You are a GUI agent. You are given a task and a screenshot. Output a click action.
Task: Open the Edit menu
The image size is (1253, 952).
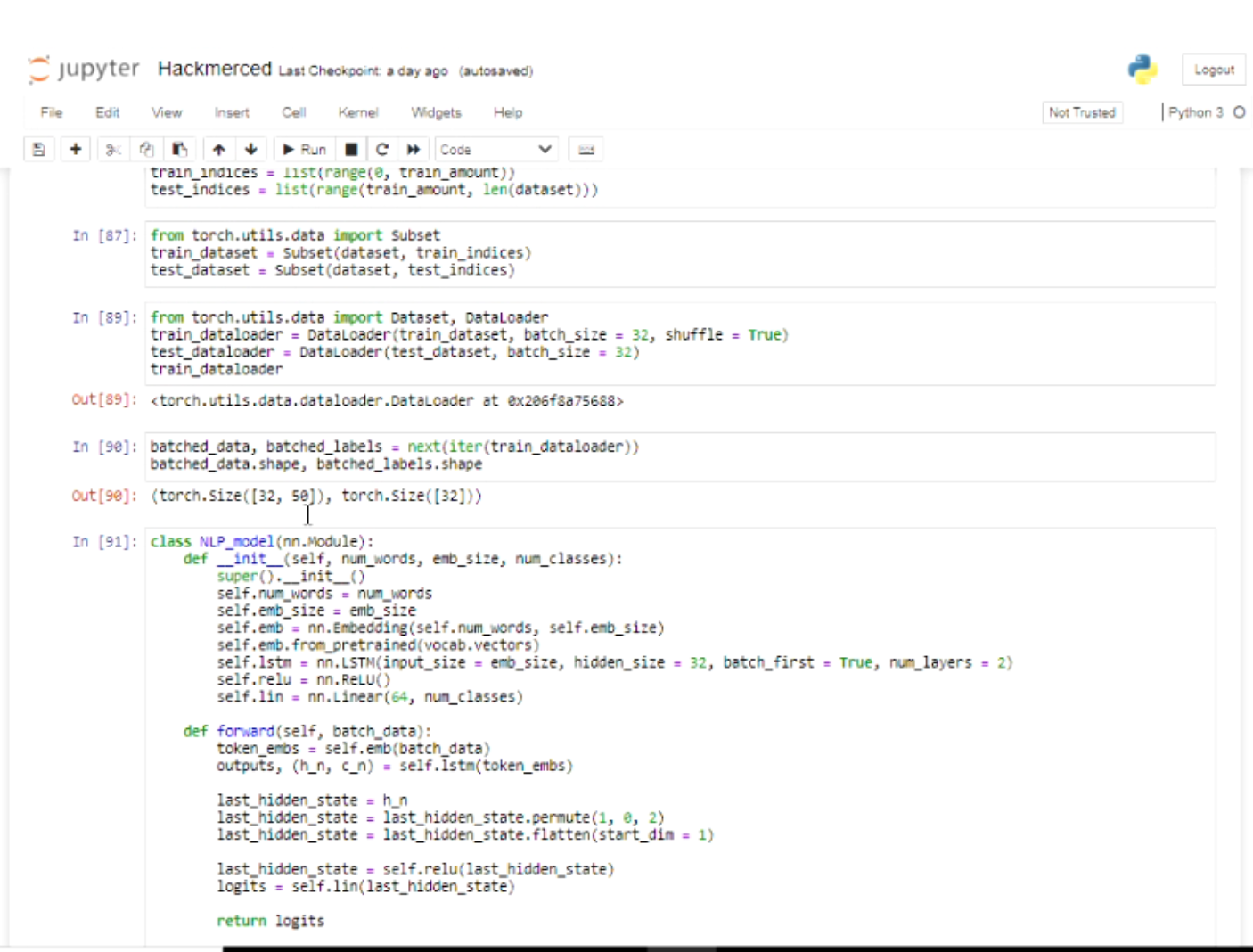pyautogui.click(x=108, y=112)
